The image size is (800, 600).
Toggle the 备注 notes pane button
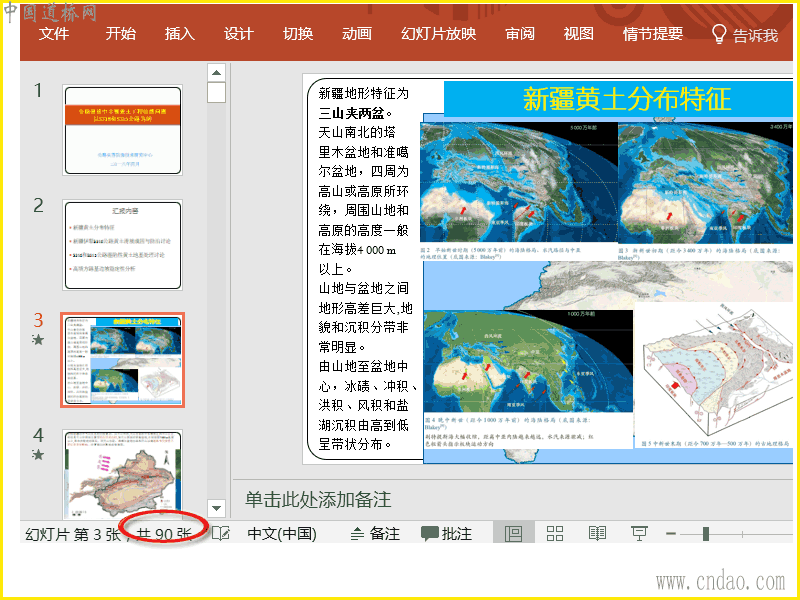376,534
